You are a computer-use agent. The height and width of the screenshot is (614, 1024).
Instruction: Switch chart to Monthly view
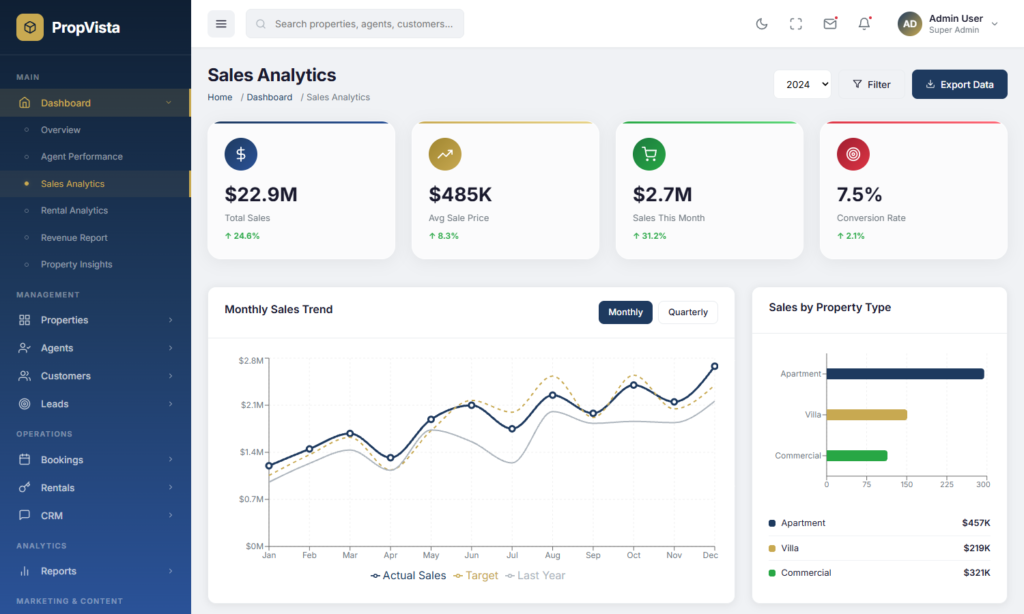pos(626,312)
